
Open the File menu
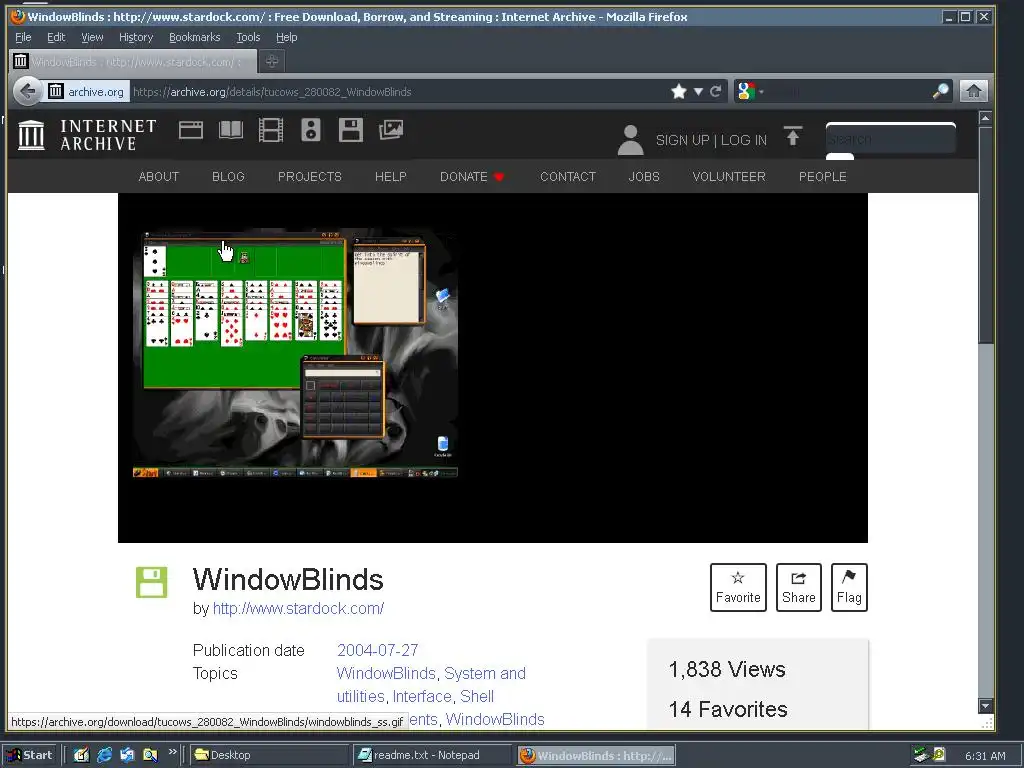coord(23,37)
